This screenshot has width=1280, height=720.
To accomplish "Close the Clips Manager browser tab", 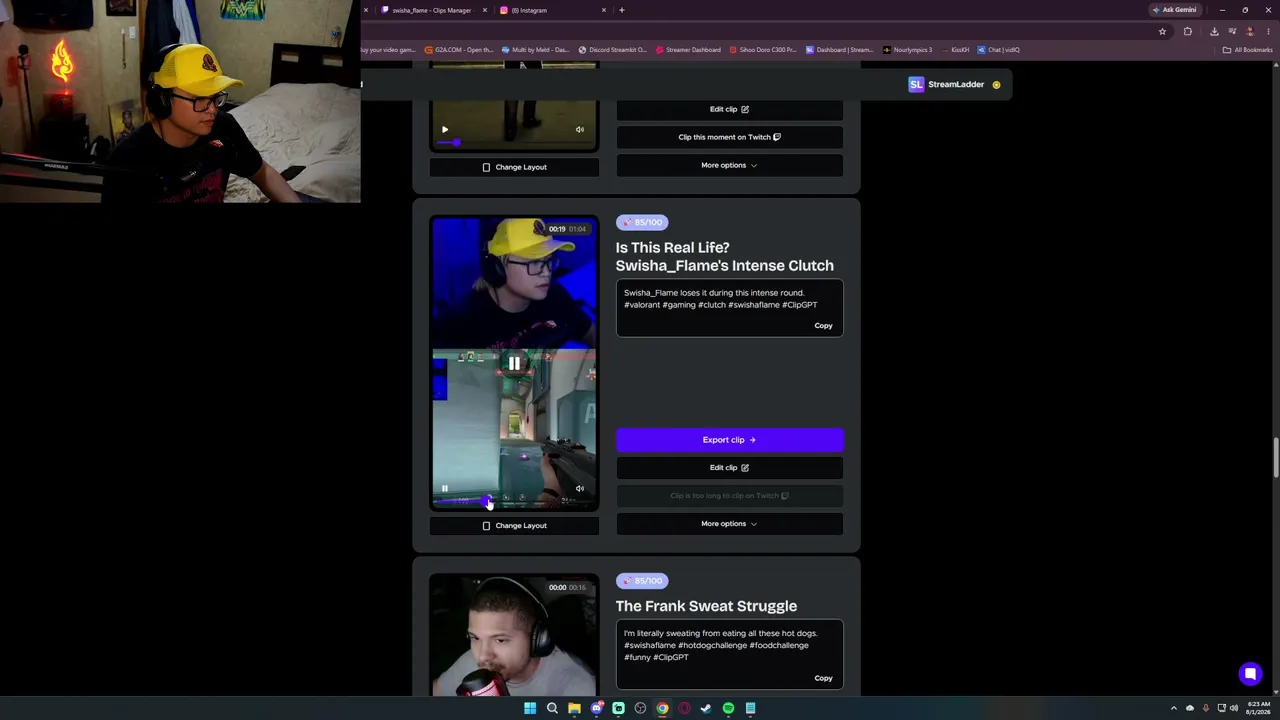I will (x=485, y=10).
